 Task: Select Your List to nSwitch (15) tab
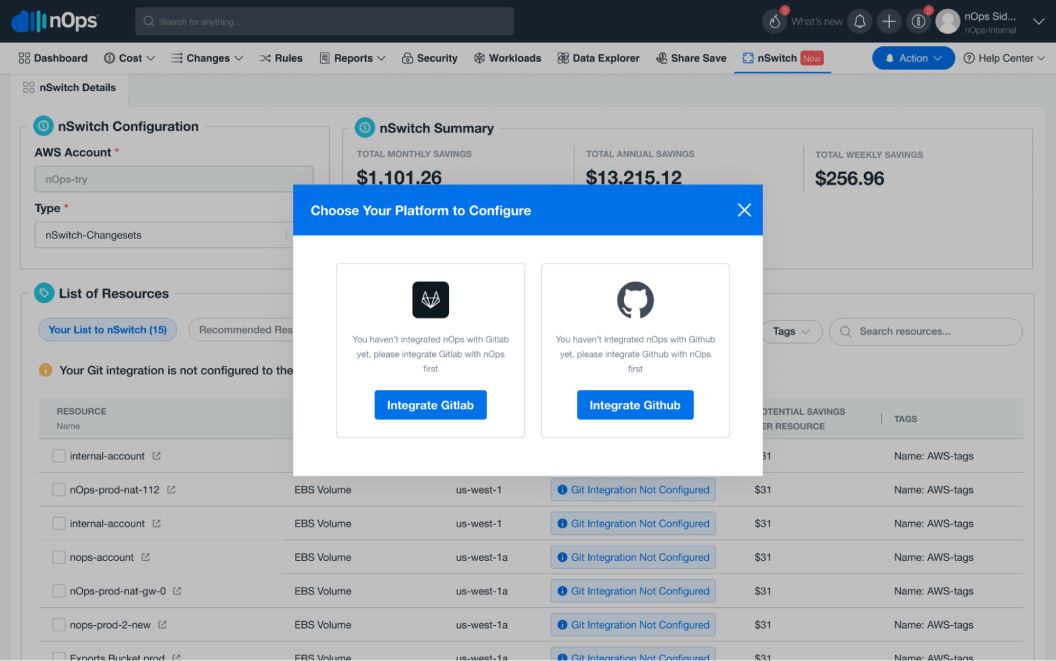[x=108, y=329]
